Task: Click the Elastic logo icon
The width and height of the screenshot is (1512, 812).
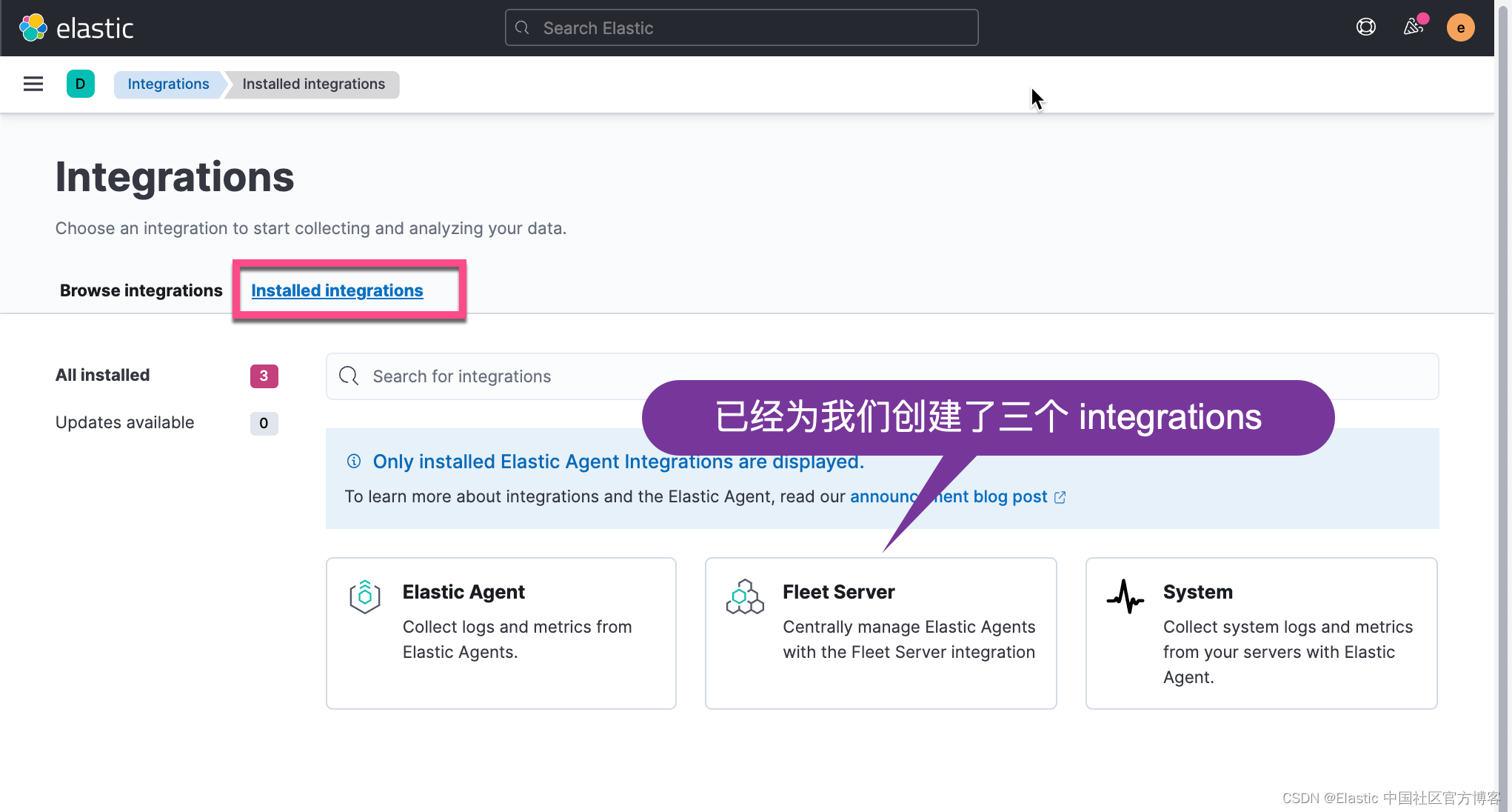Action: (33, 28)
